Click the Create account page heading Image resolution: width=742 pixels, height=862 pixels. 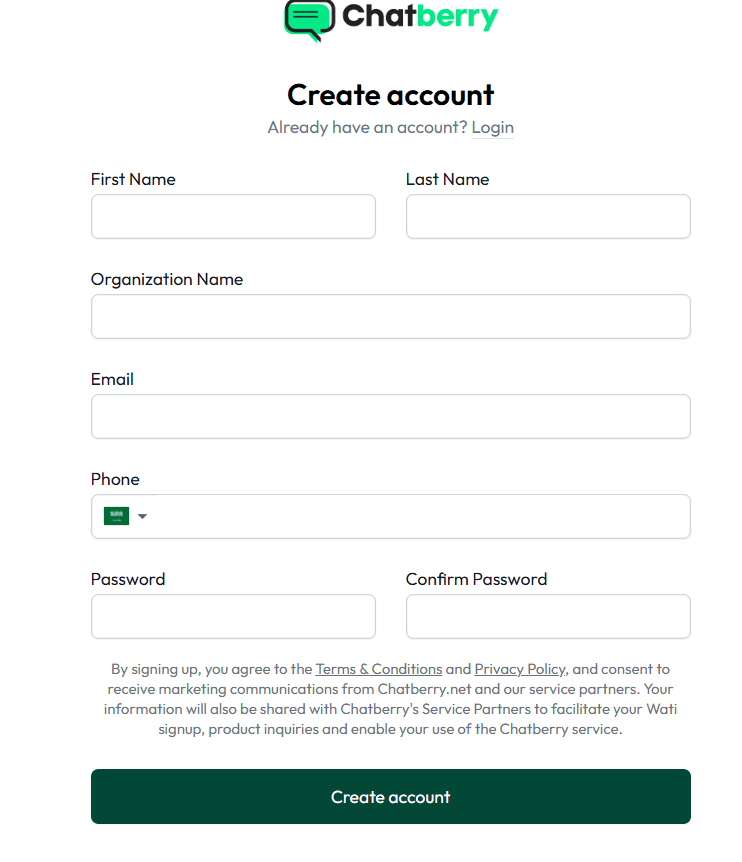390,95
